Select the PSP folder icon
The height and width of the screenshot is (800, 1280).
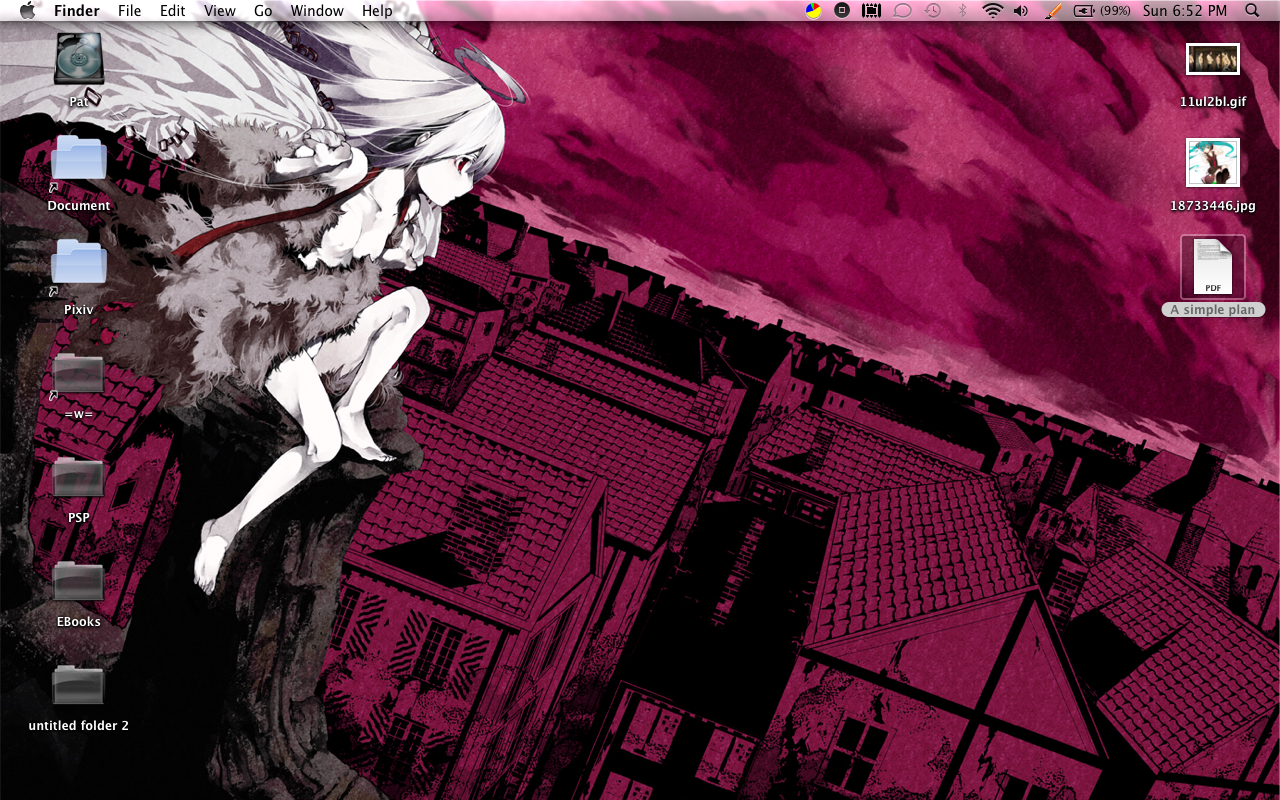click(x=79, y=480)
